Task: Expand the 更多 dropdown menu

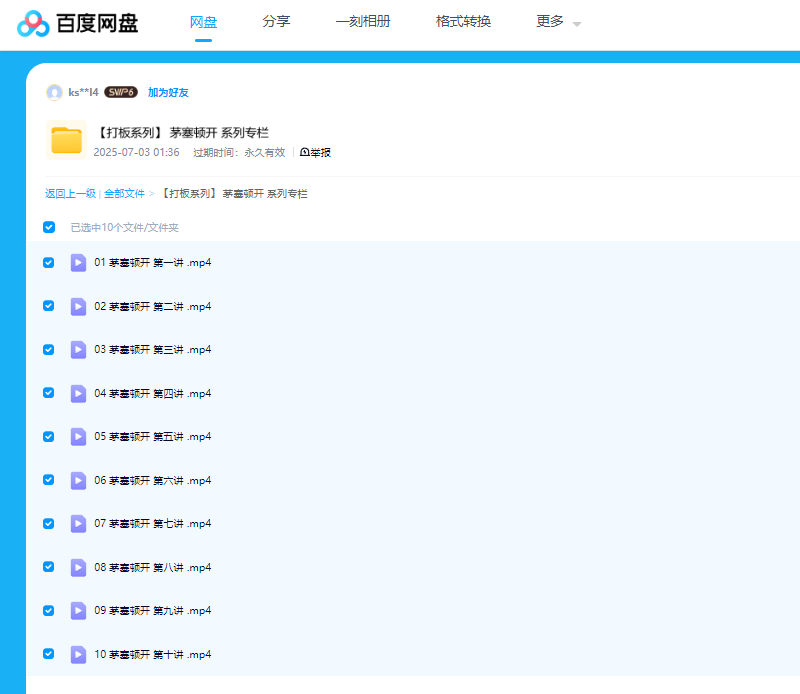Action: click(558, 22)
